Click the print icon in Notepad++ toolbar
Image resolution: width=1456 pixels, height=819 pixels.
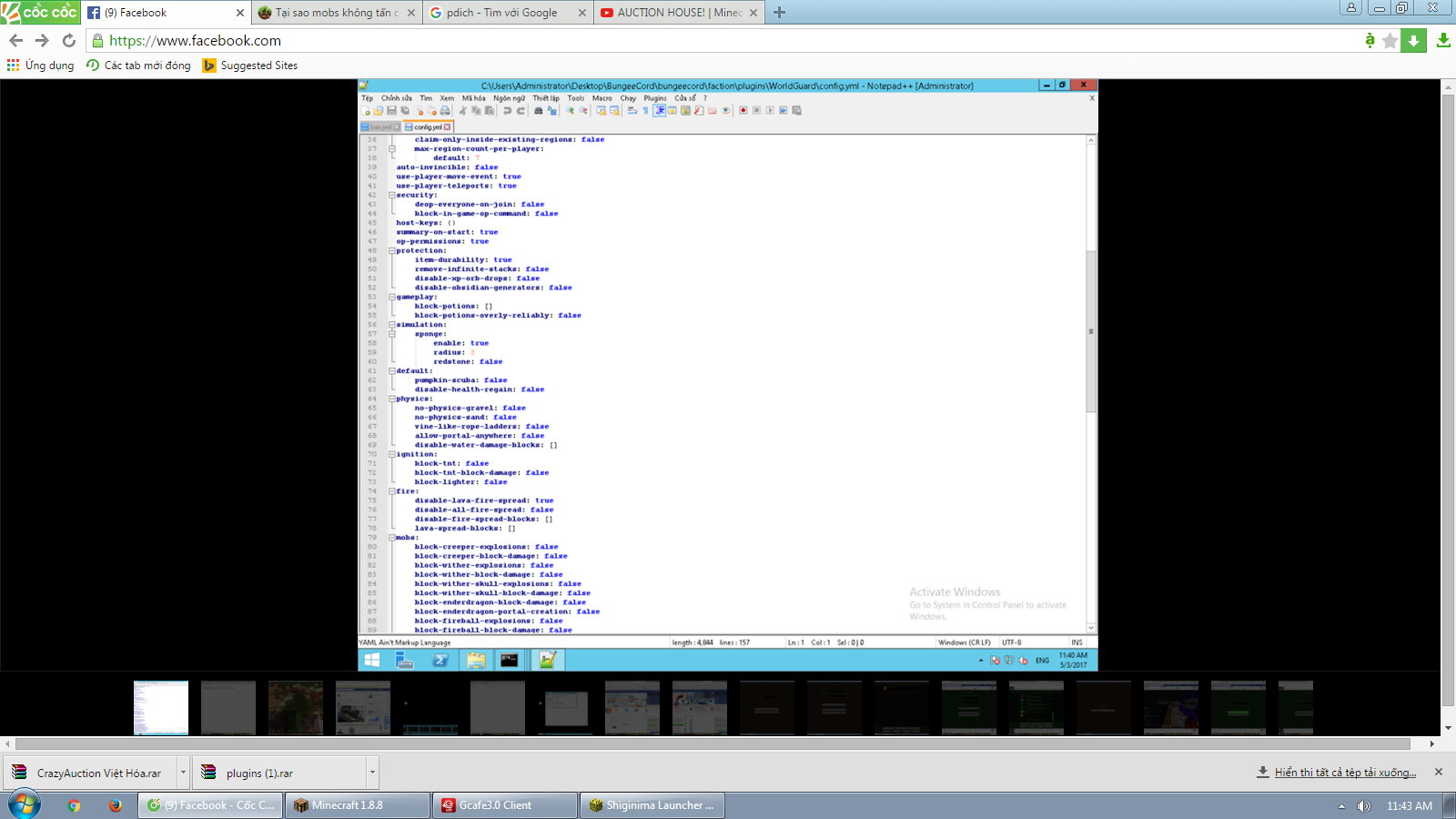[445, 111]
